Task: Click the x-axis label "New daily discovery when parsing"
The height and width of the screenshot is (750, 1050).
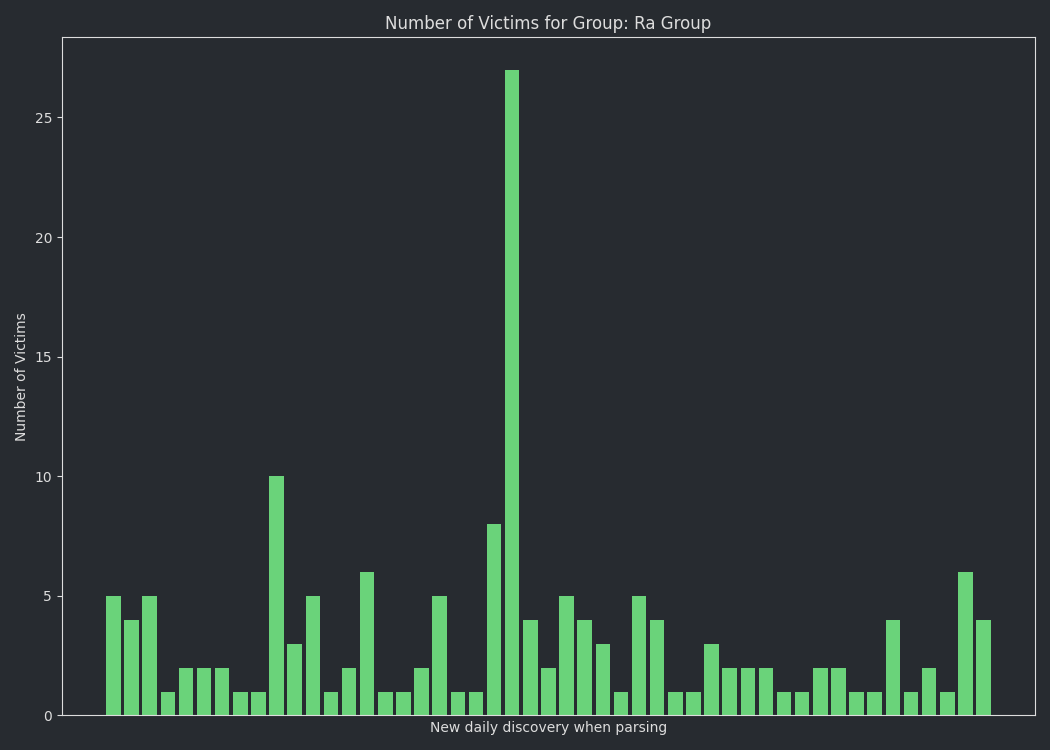Action: pos(548,727)
